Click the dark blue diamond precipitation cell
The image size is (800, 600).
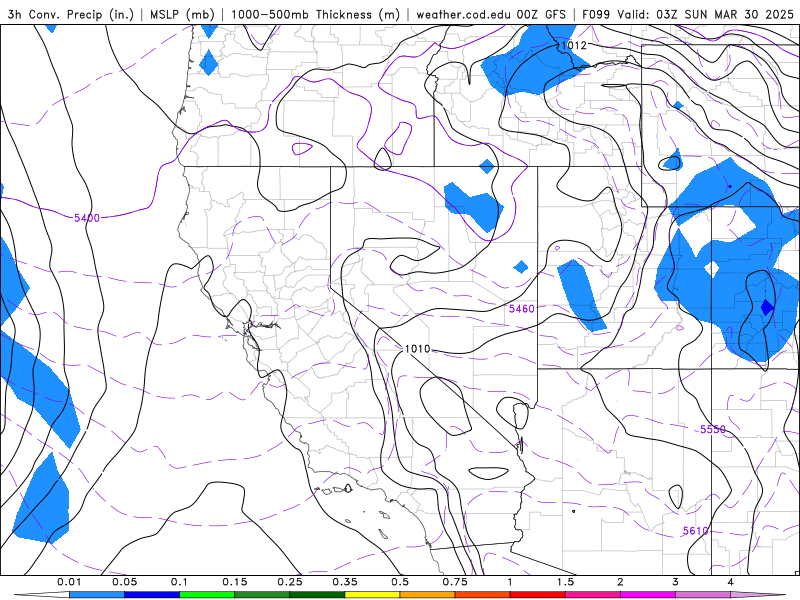(767, 308)
